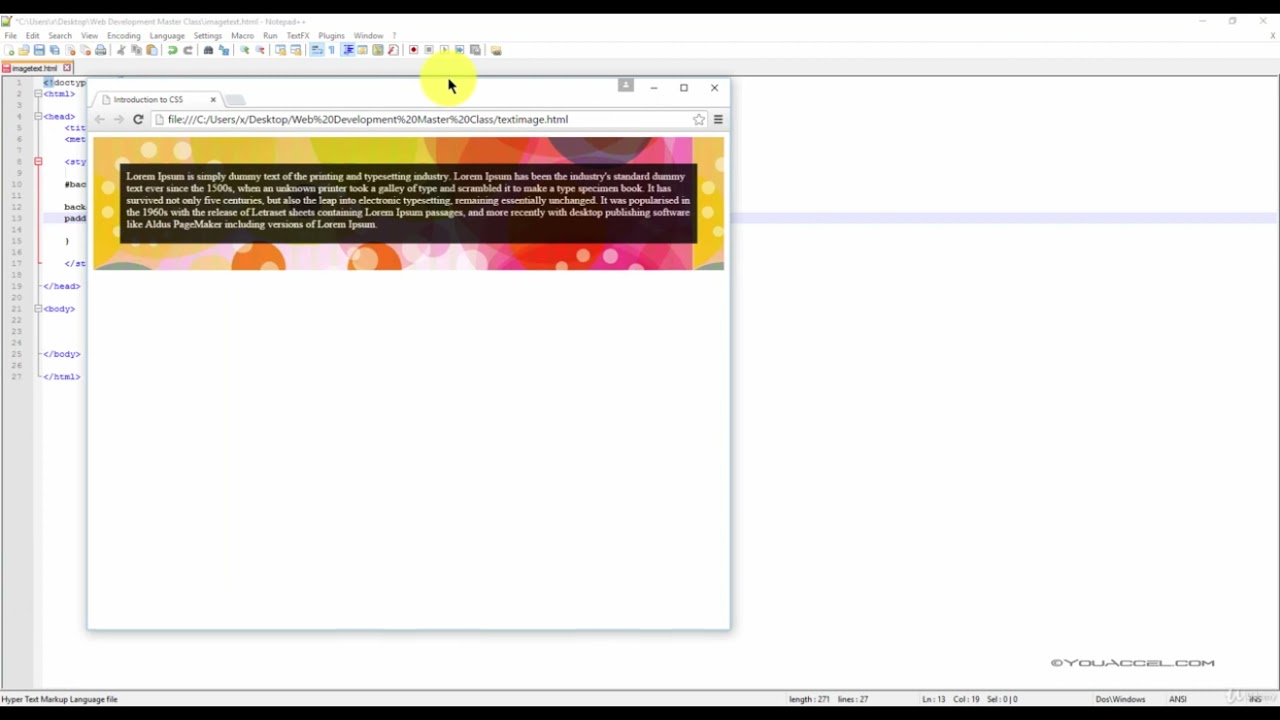Click the ANSI encoding status entry

pos(1178,699)
